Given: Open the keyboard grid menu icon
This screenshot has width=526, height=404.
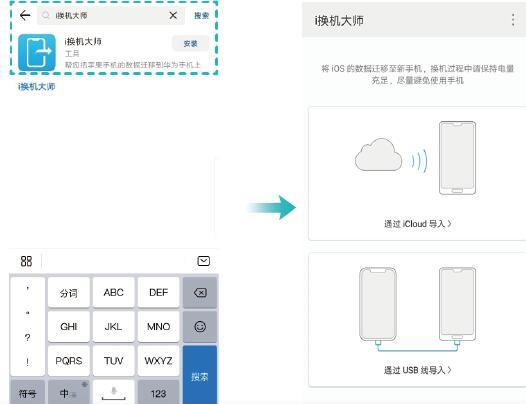Looking at the screenshot, I should tap(26, 261).
